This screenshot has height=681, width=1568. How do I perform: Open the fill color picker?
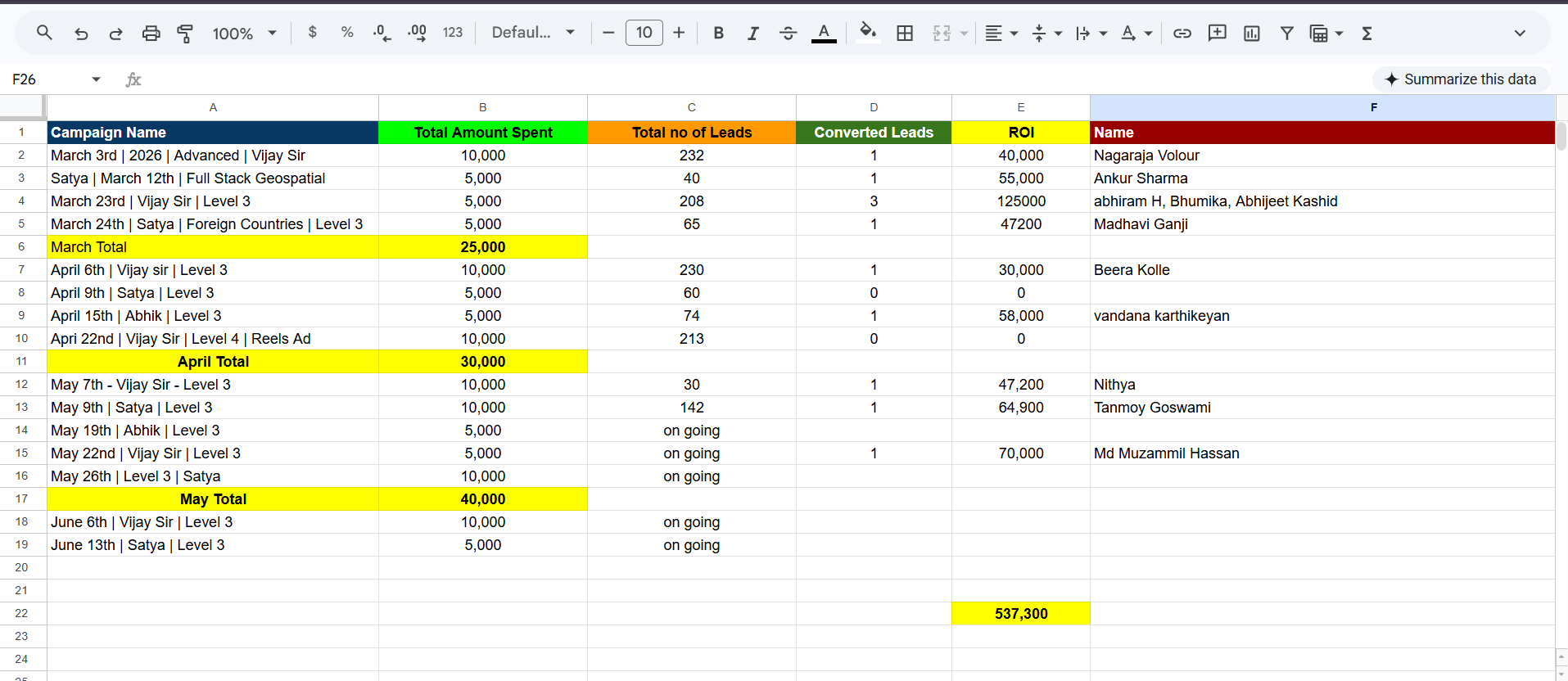point(868,33)
